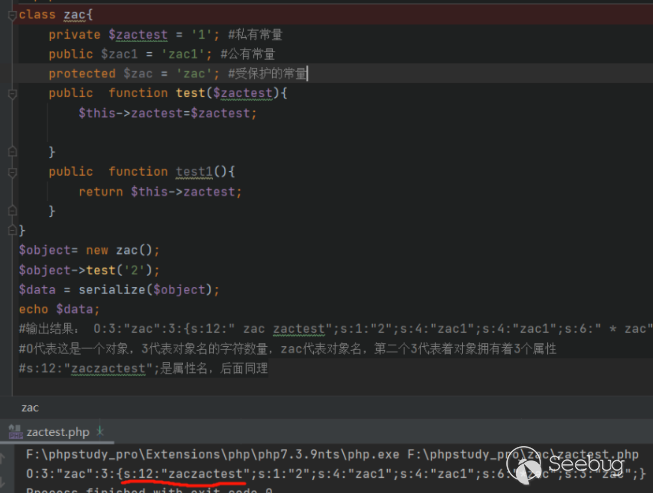Screen dimensions: 653x493
Task: Click test('2') call on $object
Action: 120,270
